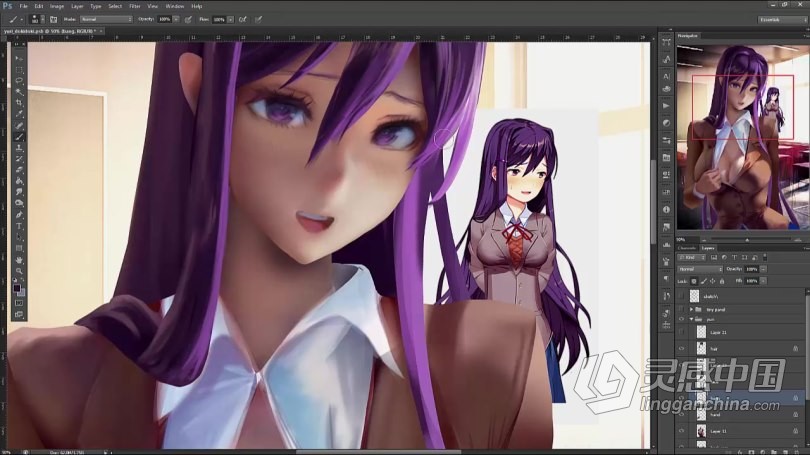Image resolution: width=810 pixels, height=455 pixels.
Task: Show visibility of tiny panel group
Action: pos(681,309)
